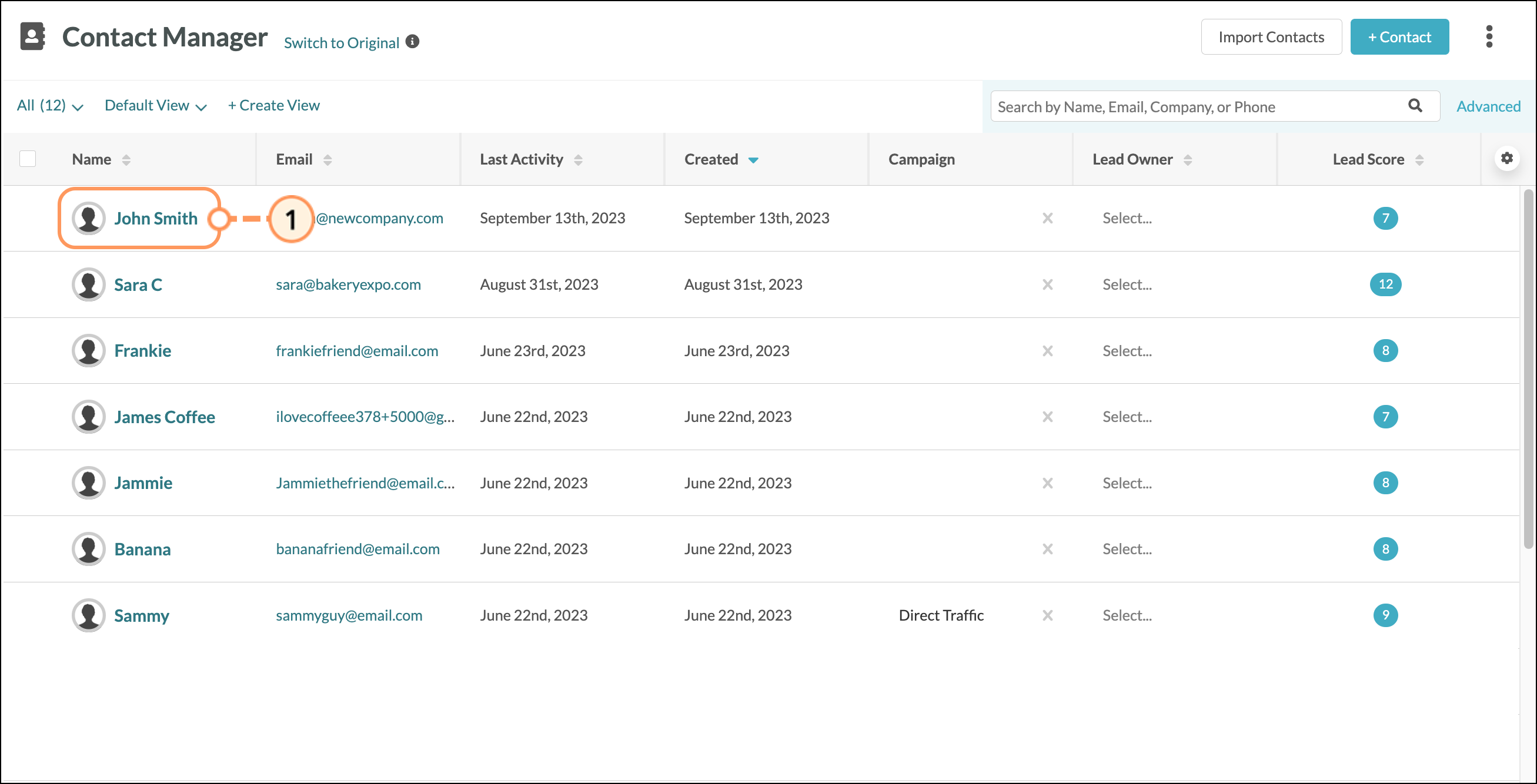This screenshot has width=1537, height=784.
Task: Open Lead Owner select for Jammie
Action: tap(1127, 483)
